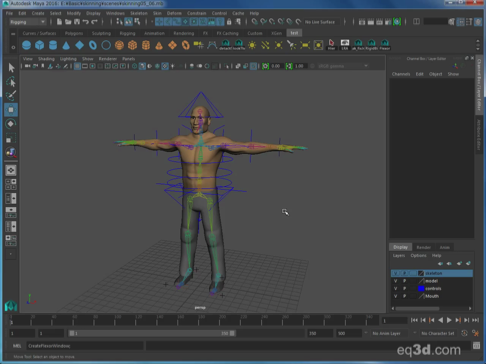
Task: Click the blue controls layer color swatch
Action: 421,289
